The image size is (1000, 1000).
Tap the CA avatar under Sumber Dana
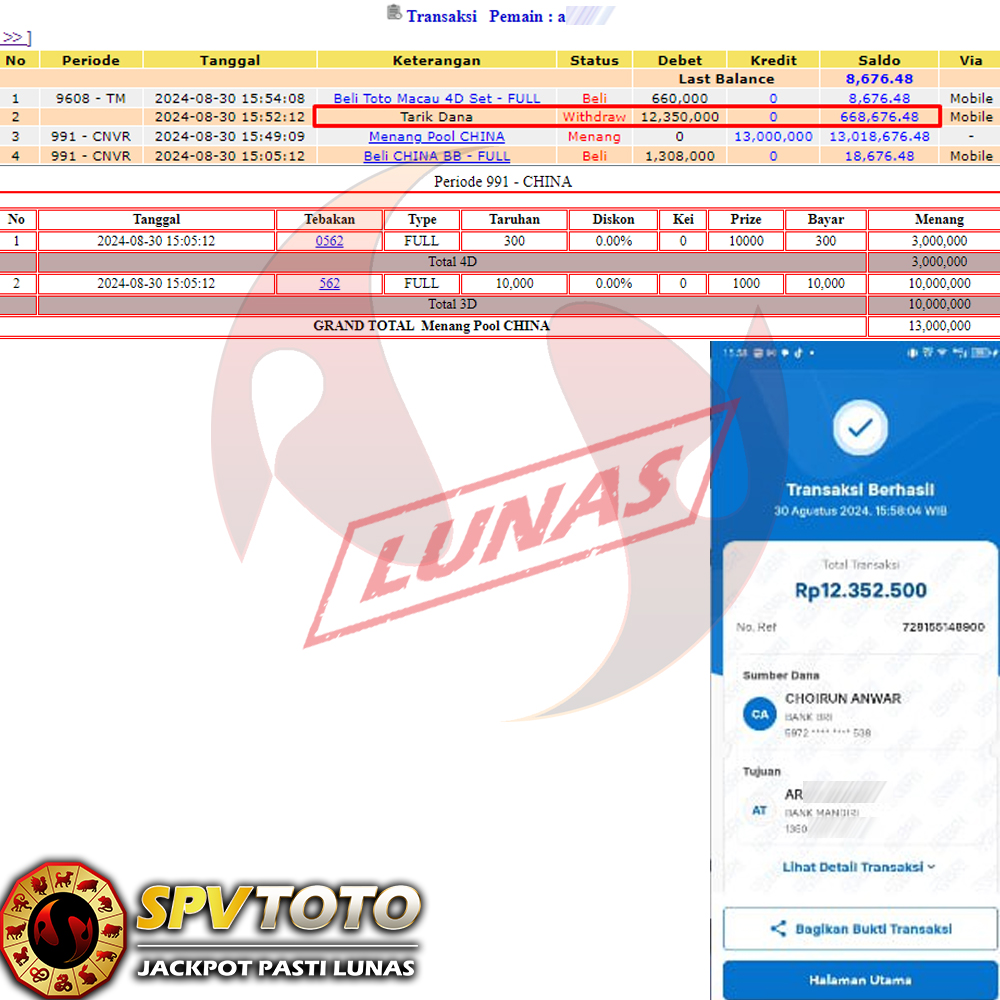tap(760, 714)
